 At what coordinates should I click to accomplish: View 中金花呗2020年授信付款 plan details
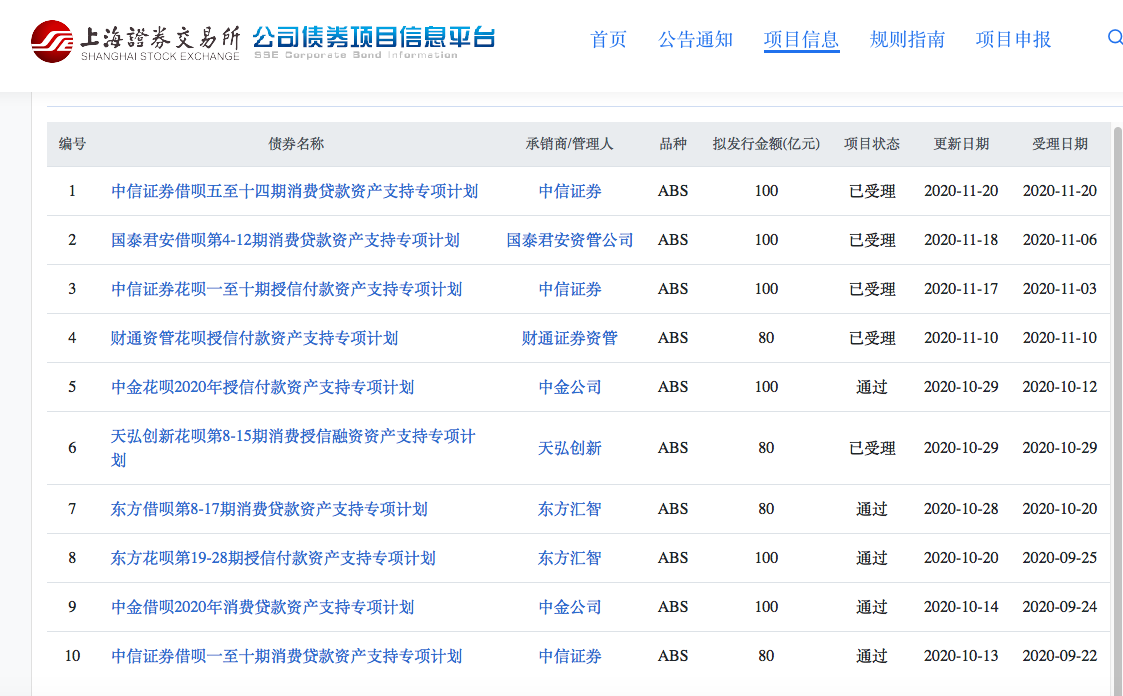[x=262, y=387]
